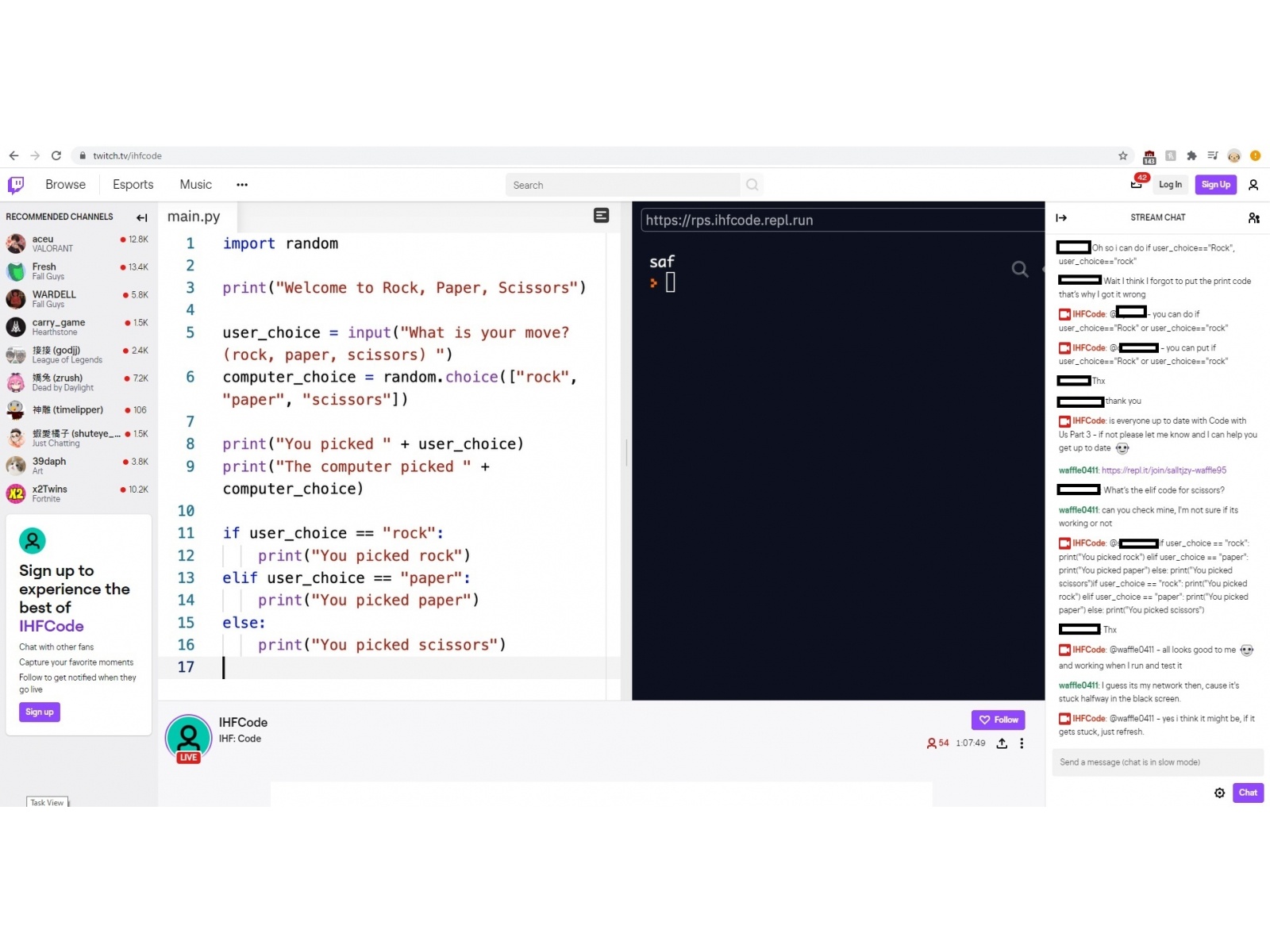Click the magnifier next to the search bar
The width and height of the screenshot is (1270, 952).
pos(751,184)
